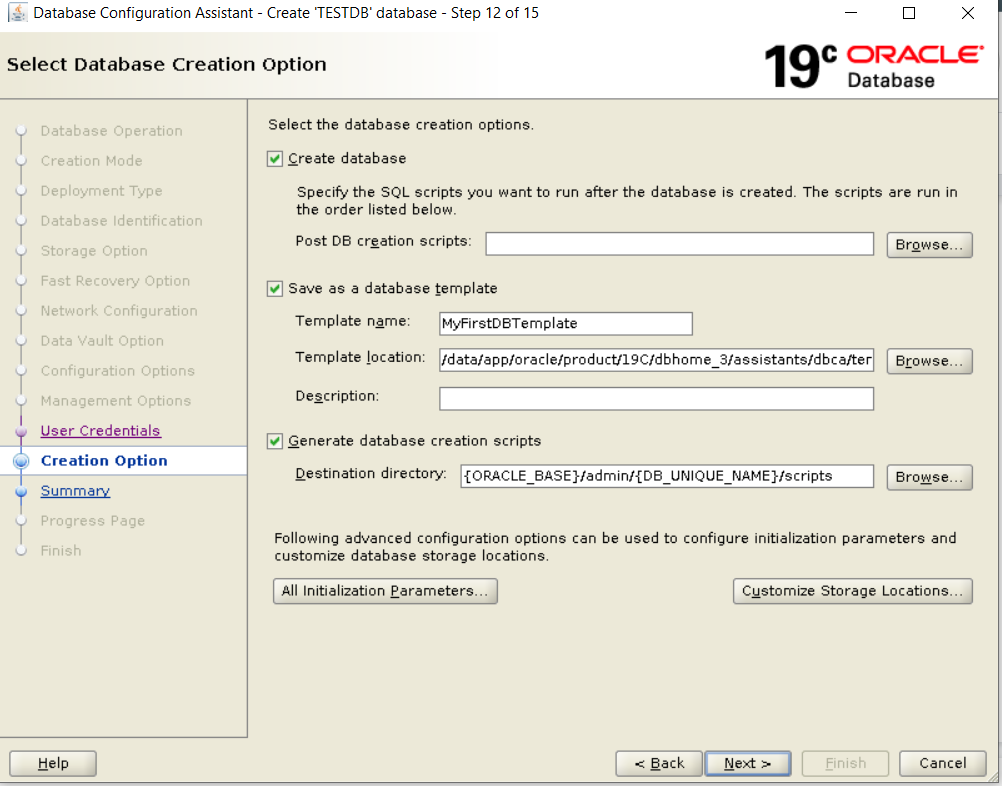Click the Java icon in the title bar
This screenshot has height=786, width=1002.
coord(17,12)
